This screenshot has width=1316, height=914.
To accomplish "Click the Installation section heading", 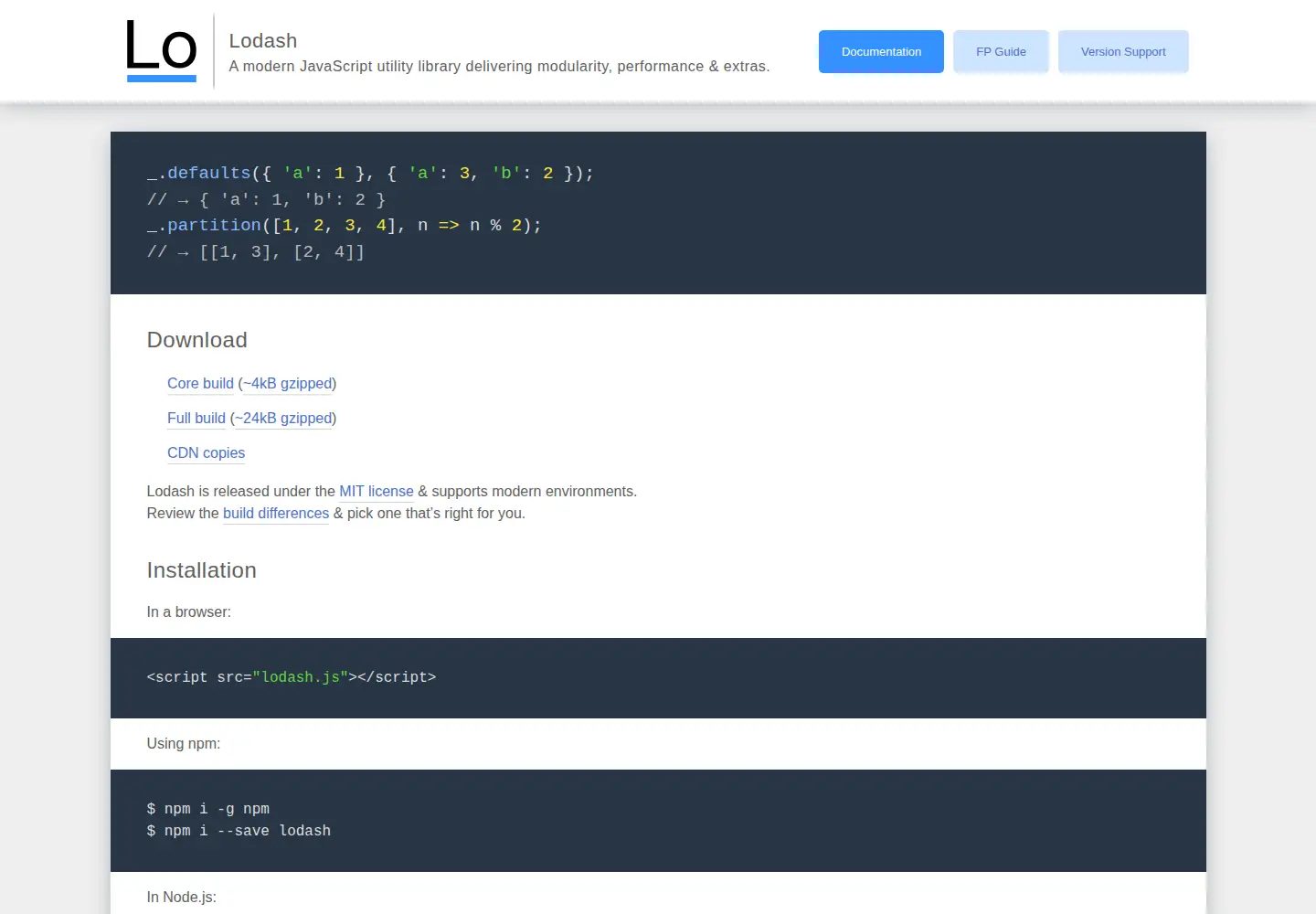I will click(x=202, y=570).
